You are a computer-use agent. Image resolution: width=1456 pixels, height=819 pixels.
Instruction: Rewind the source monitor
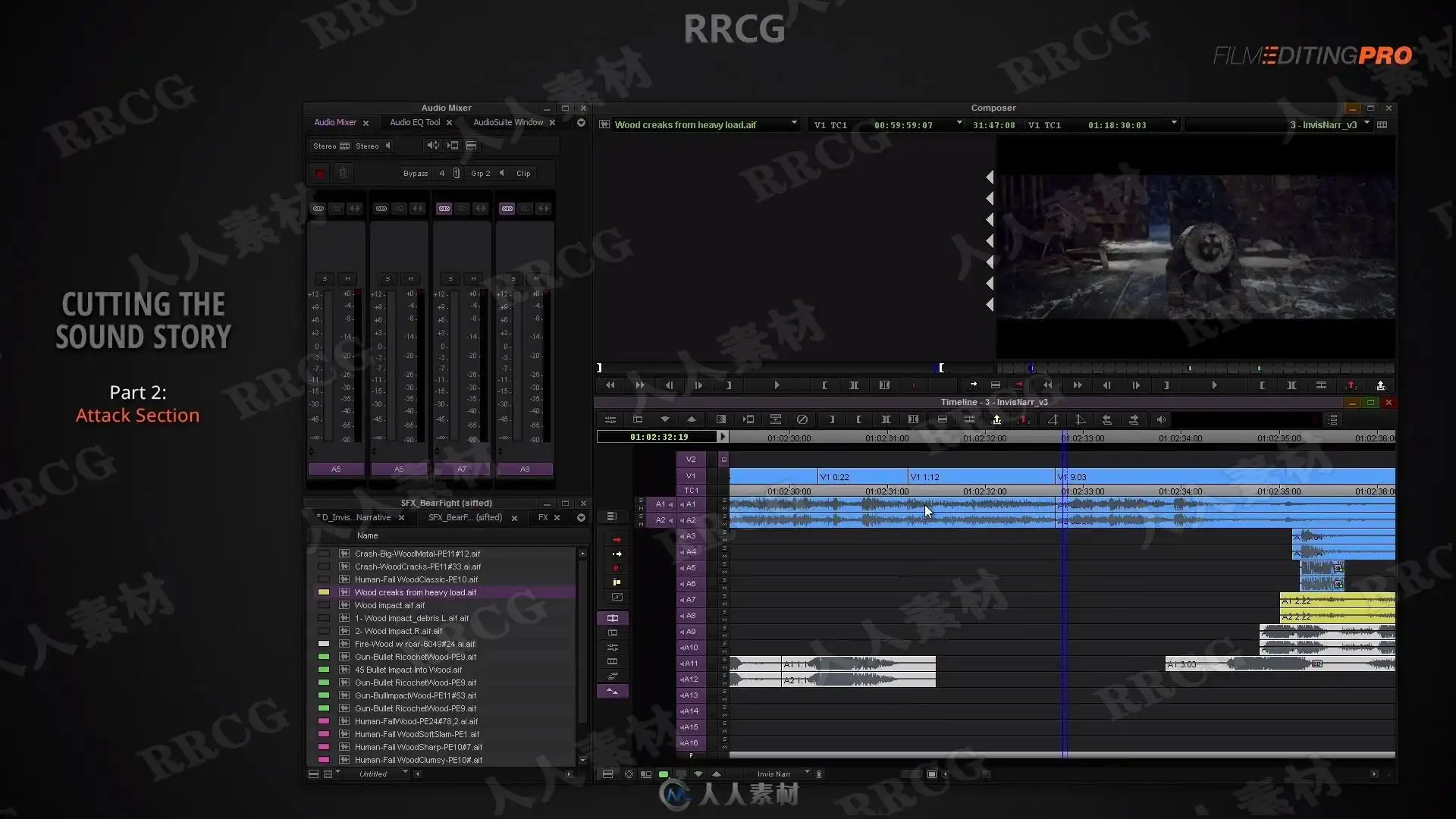[x=610, y=385]
